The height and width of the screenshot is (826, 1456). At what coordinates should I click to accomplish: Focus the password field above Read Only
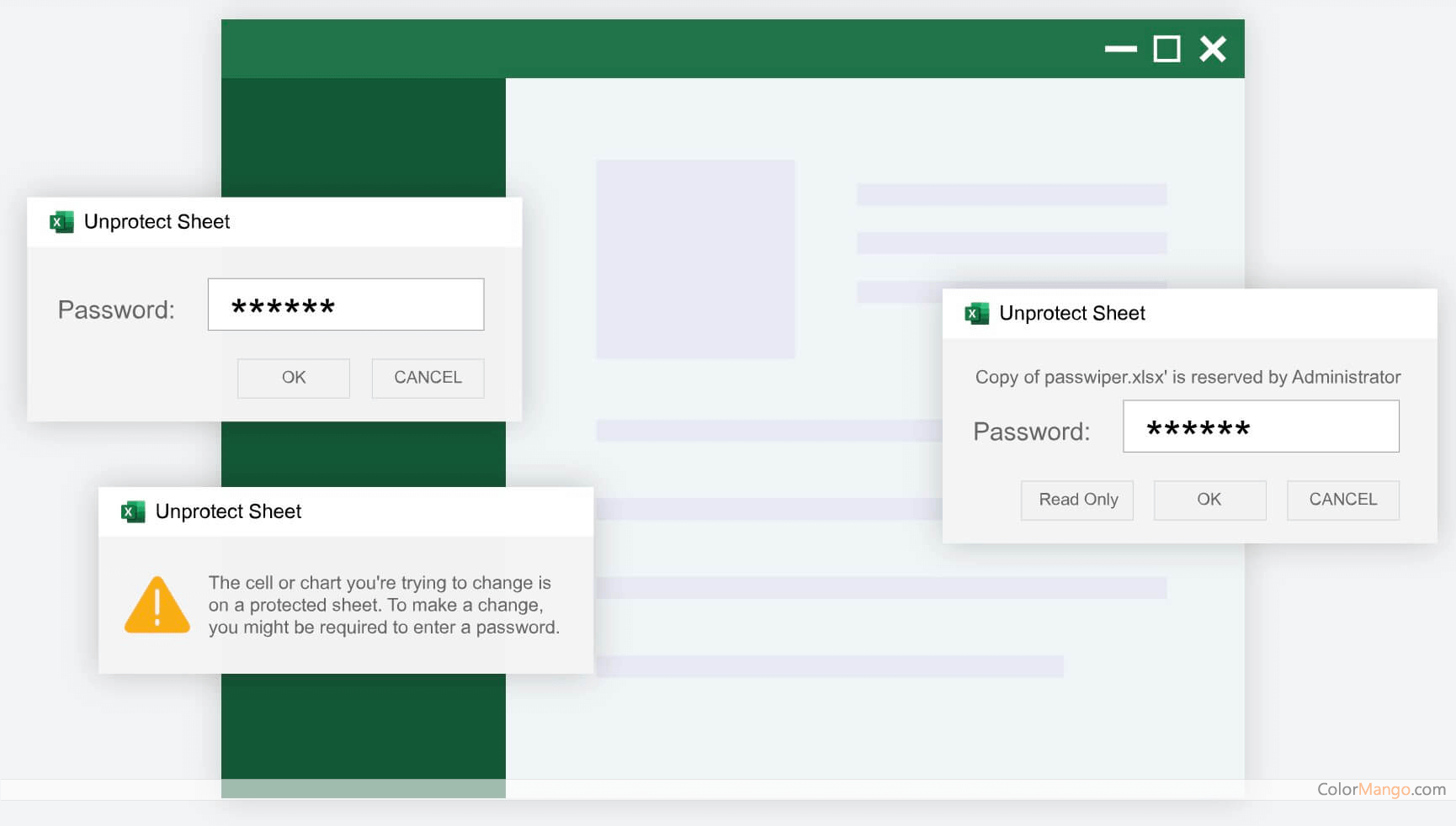(1260, 426)
